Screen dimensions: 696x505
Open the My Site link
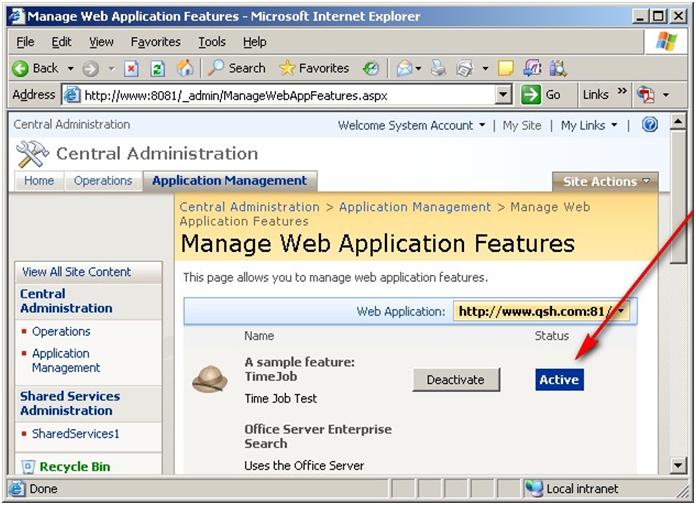click(522, 126)
